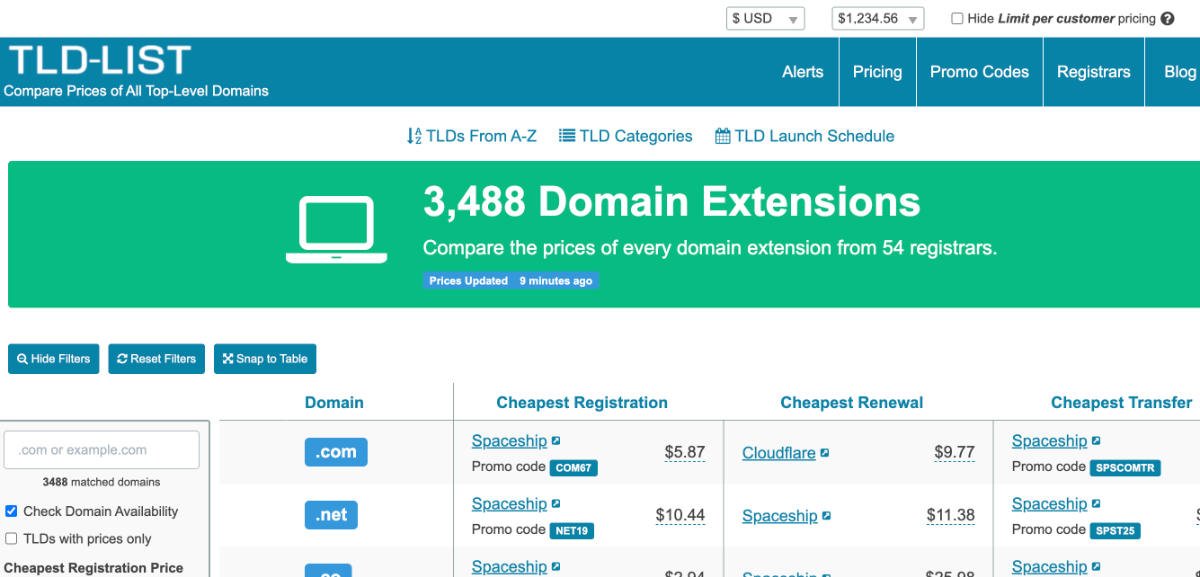The width and height of the screenshot is (1200, 577).
Task: Click the A-Z sort icon before TLDs From A-Z
Action: point(414,136)
